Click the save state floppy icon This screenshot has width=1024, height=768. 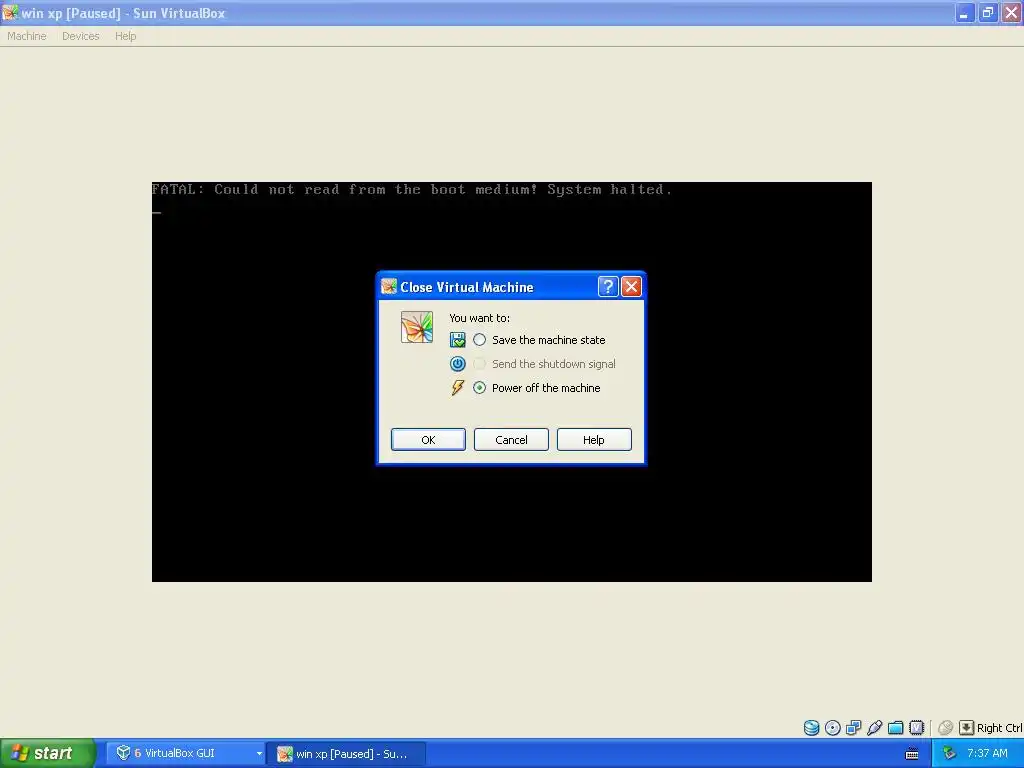458,340
